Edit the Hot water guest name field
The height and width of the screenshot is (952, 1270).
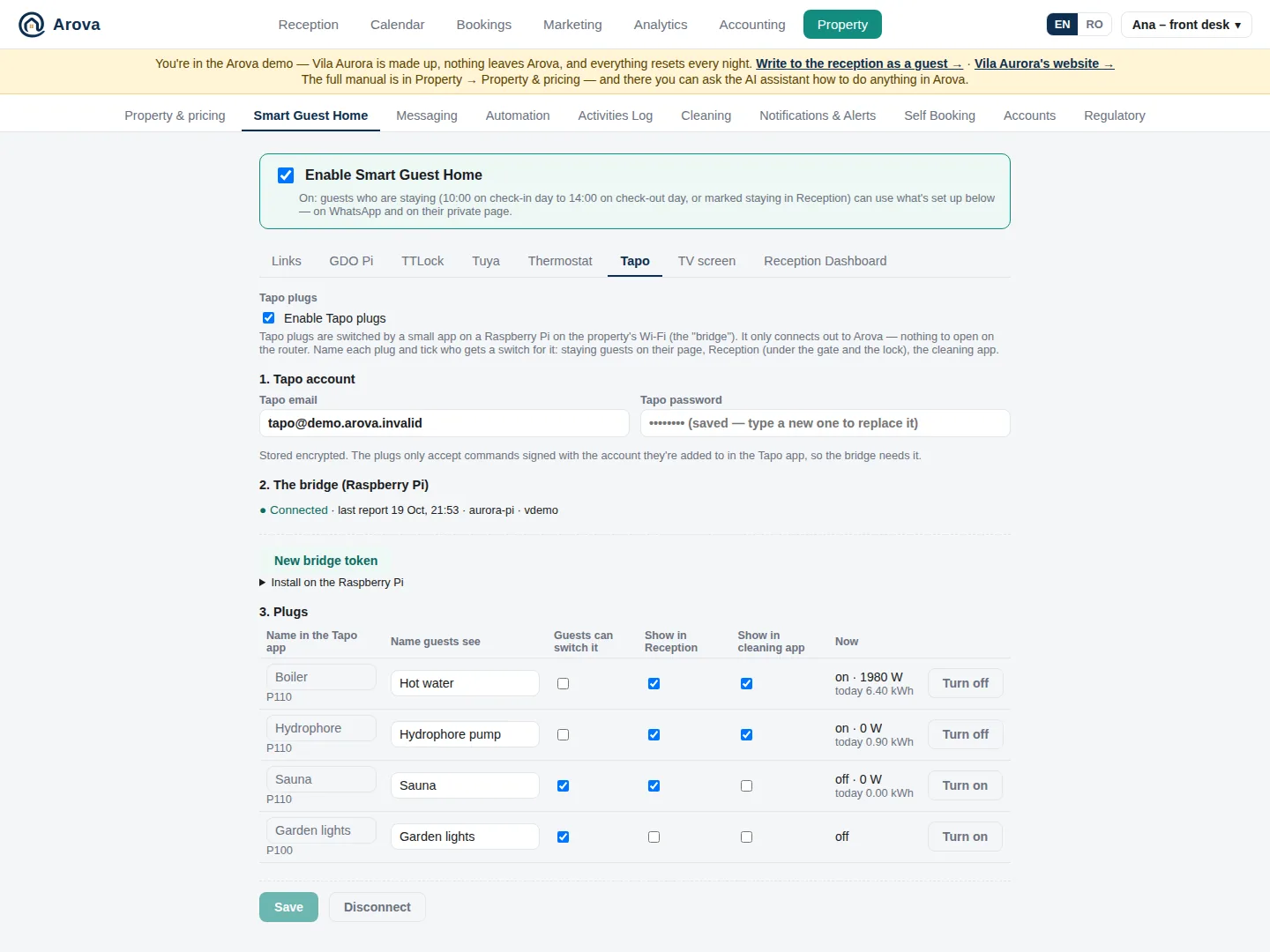(x=465, y=683)
